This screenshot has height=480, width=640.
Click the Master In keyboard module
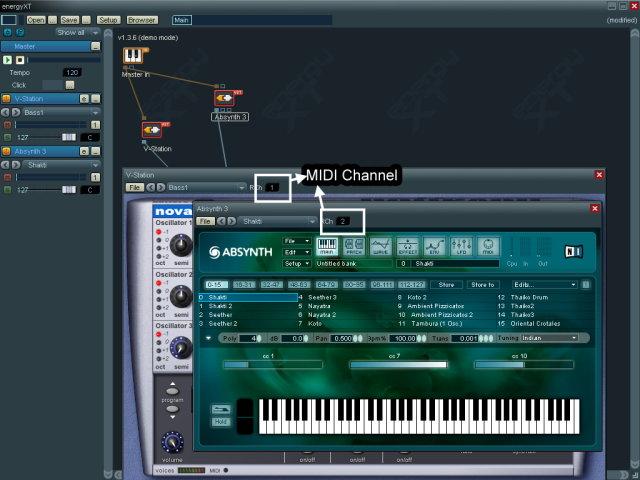[x=134, y=56]
